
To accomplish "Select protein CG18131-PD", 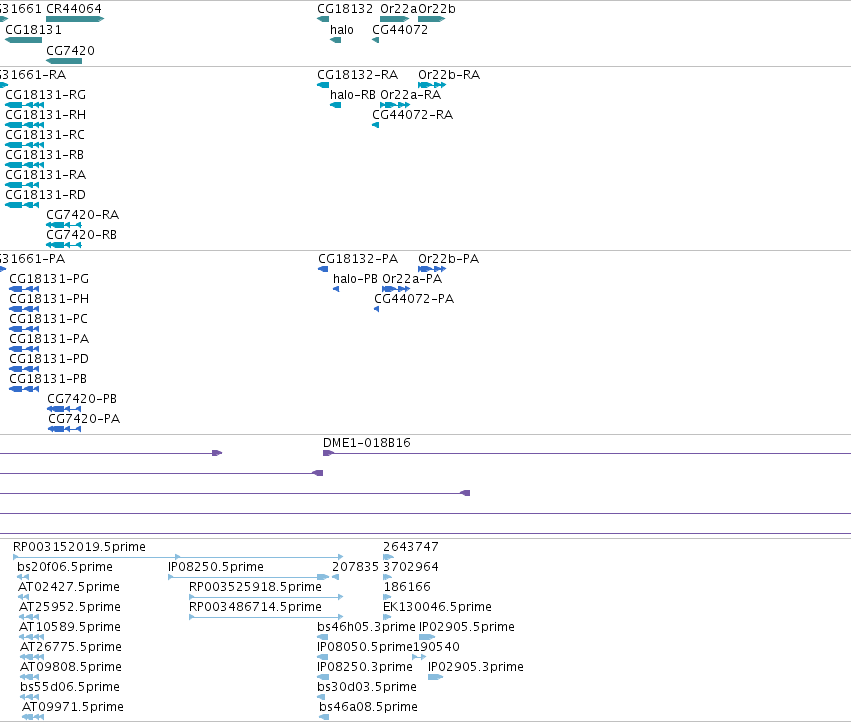I will [x=49, y=359].
